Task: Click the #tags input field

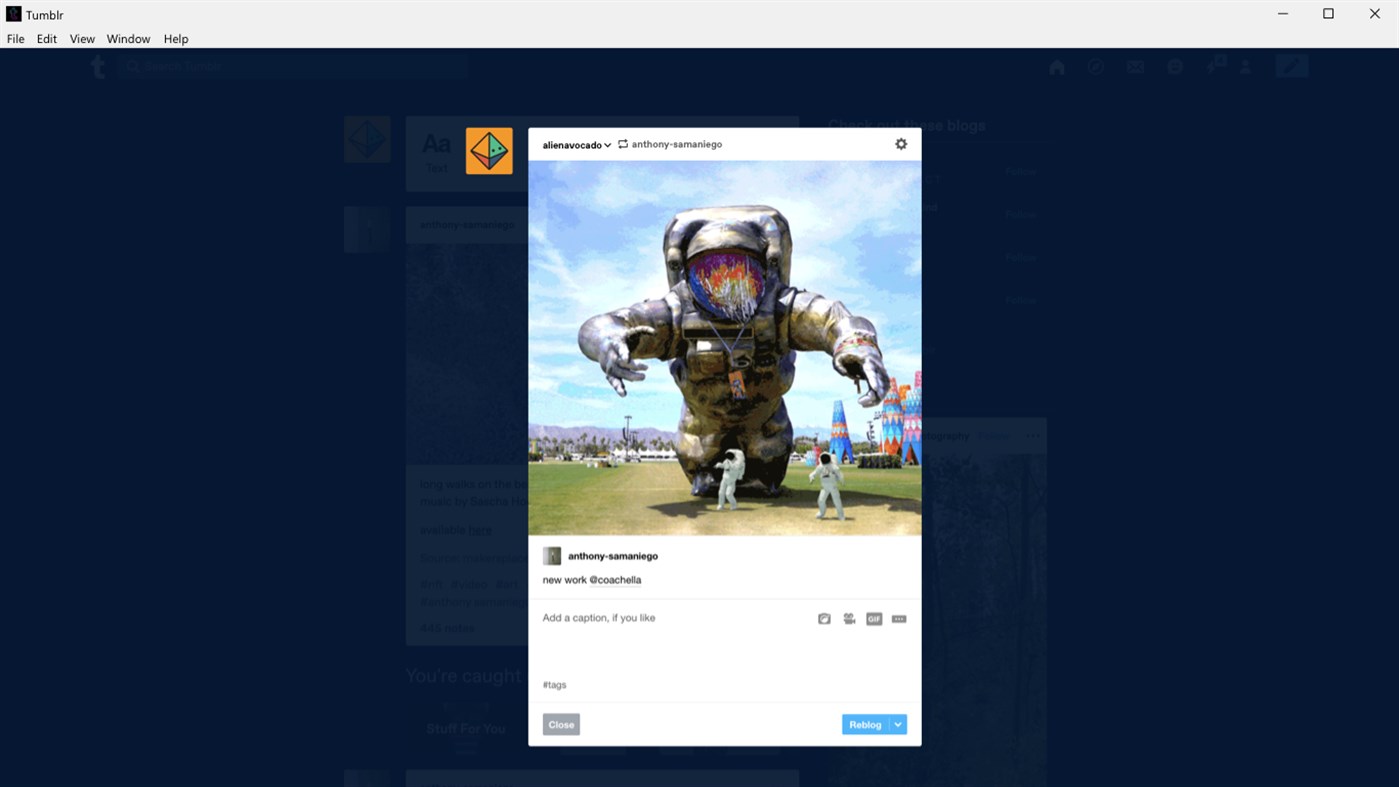Action: coord(600,684)
